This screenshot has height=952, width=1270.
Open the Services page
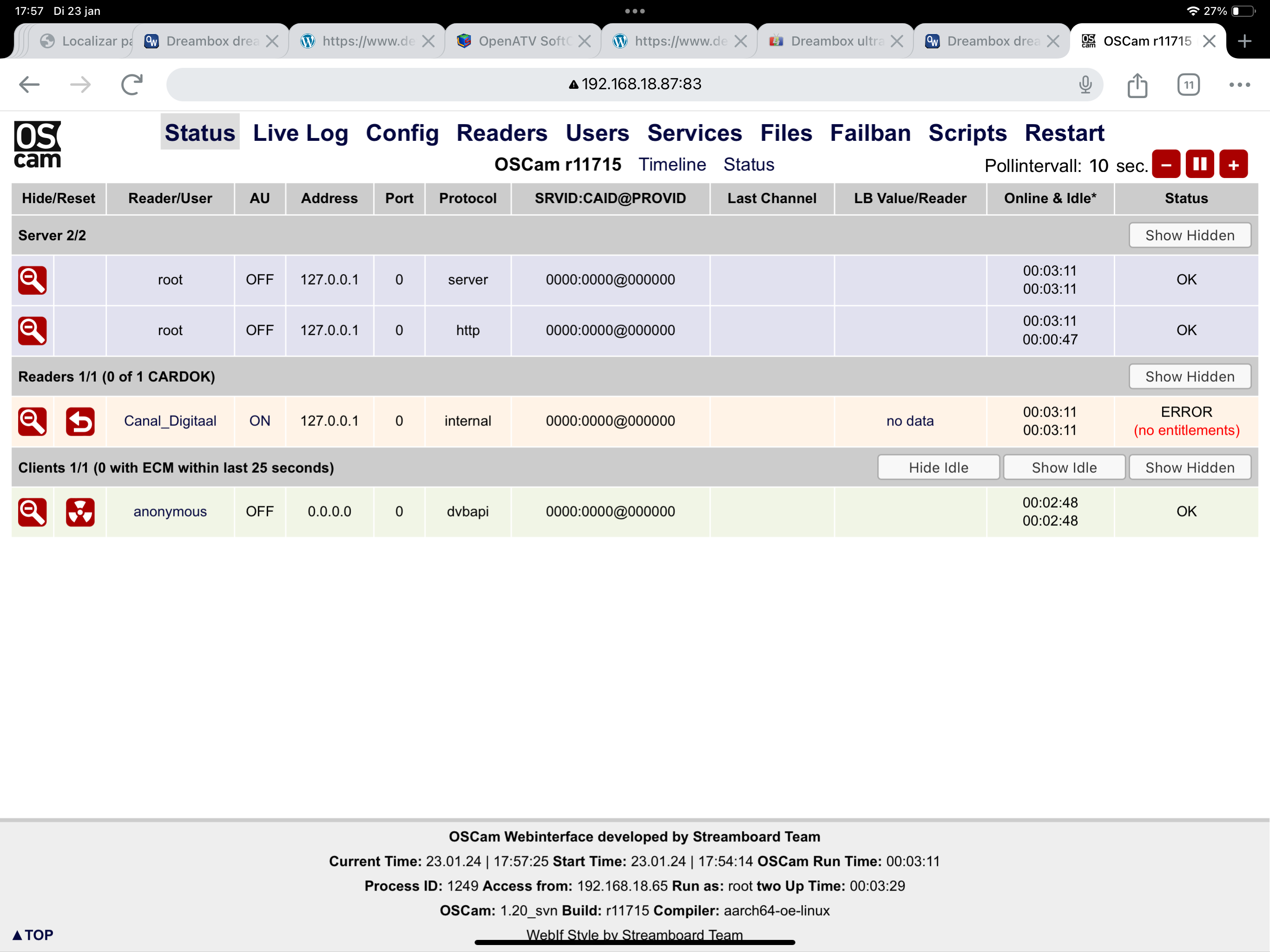pyautogui.click(x=694, y=132)
